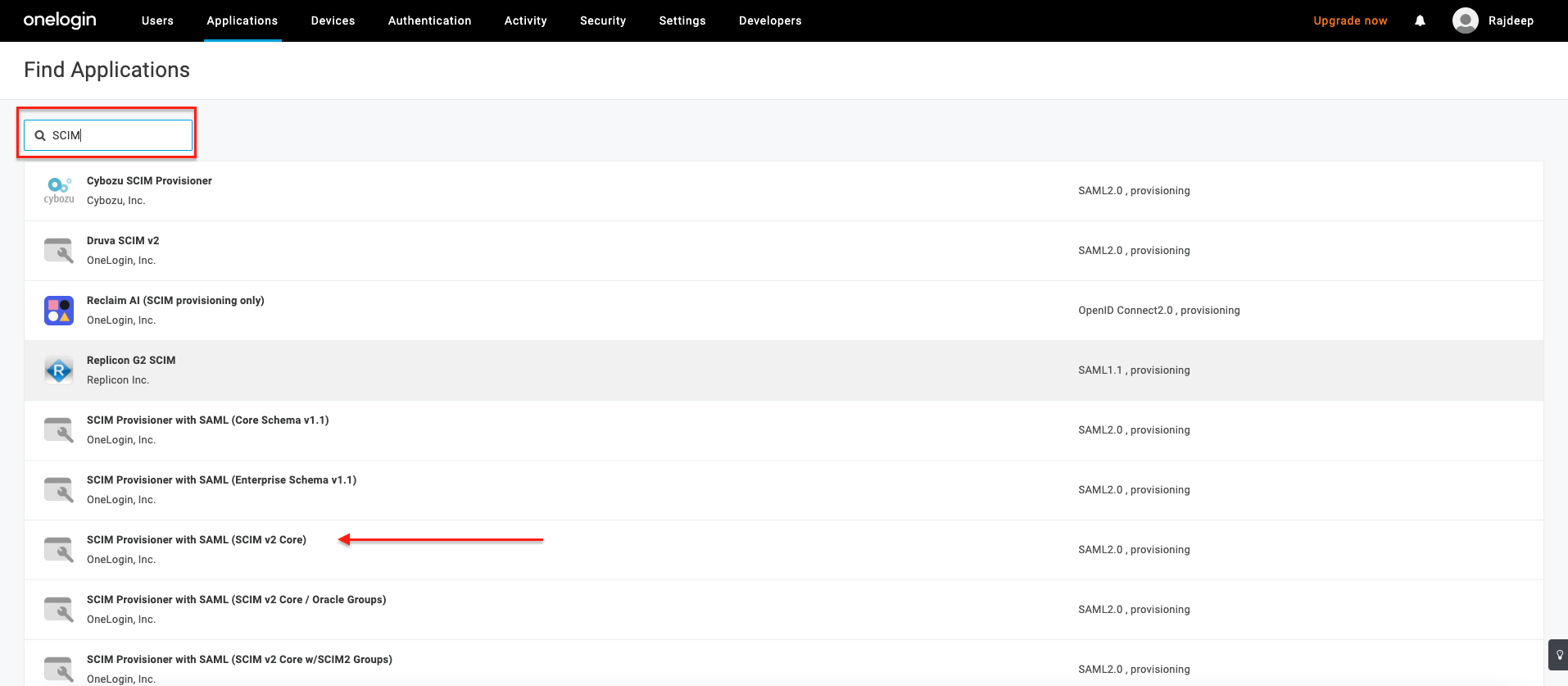Click the OneLogin logo
Image resolution: width=1568 pixels, height=686 pixels.
60,20
